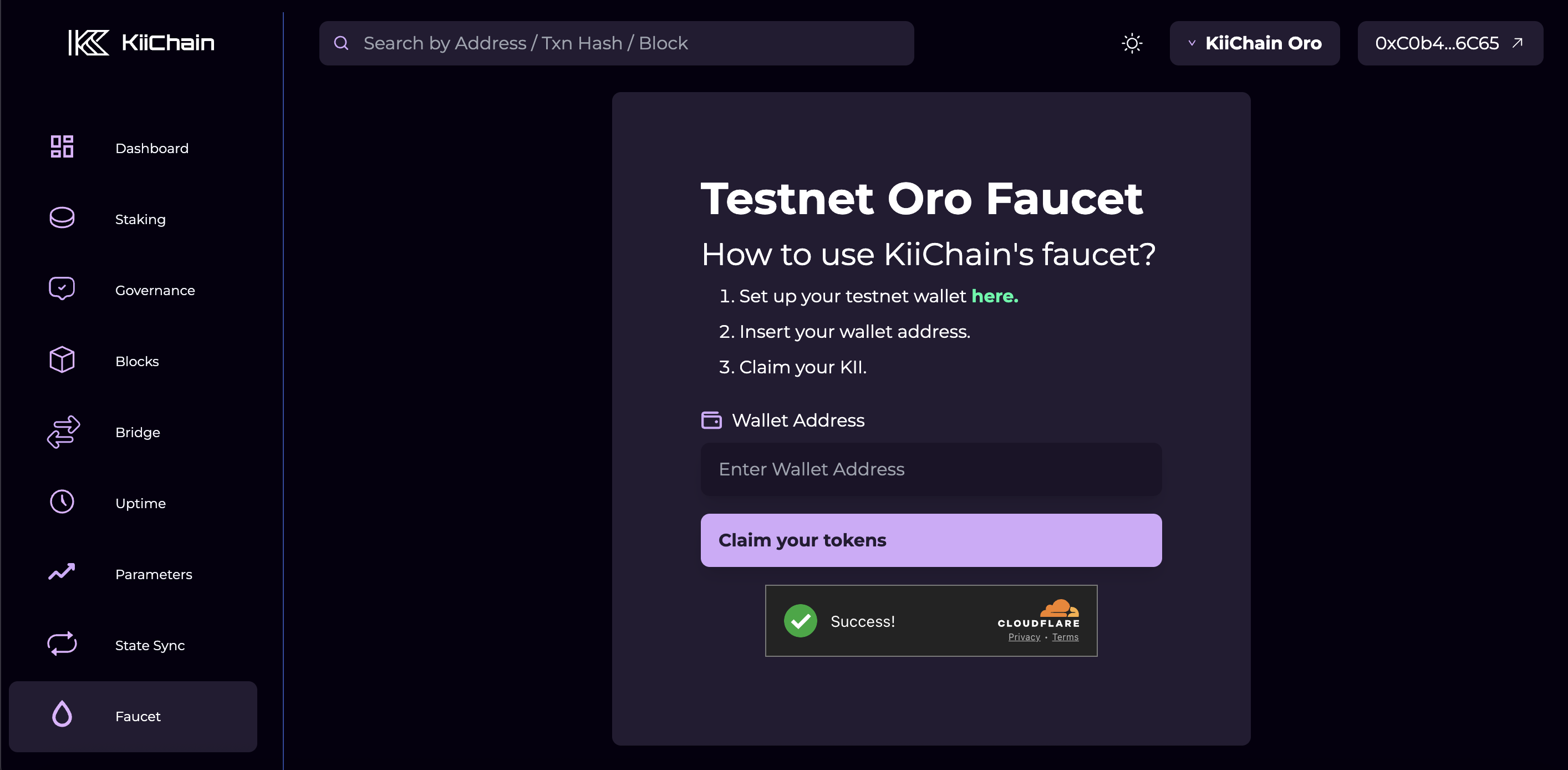
Task: Toggle light mode with the sun icon
Action: point(1132,43)
